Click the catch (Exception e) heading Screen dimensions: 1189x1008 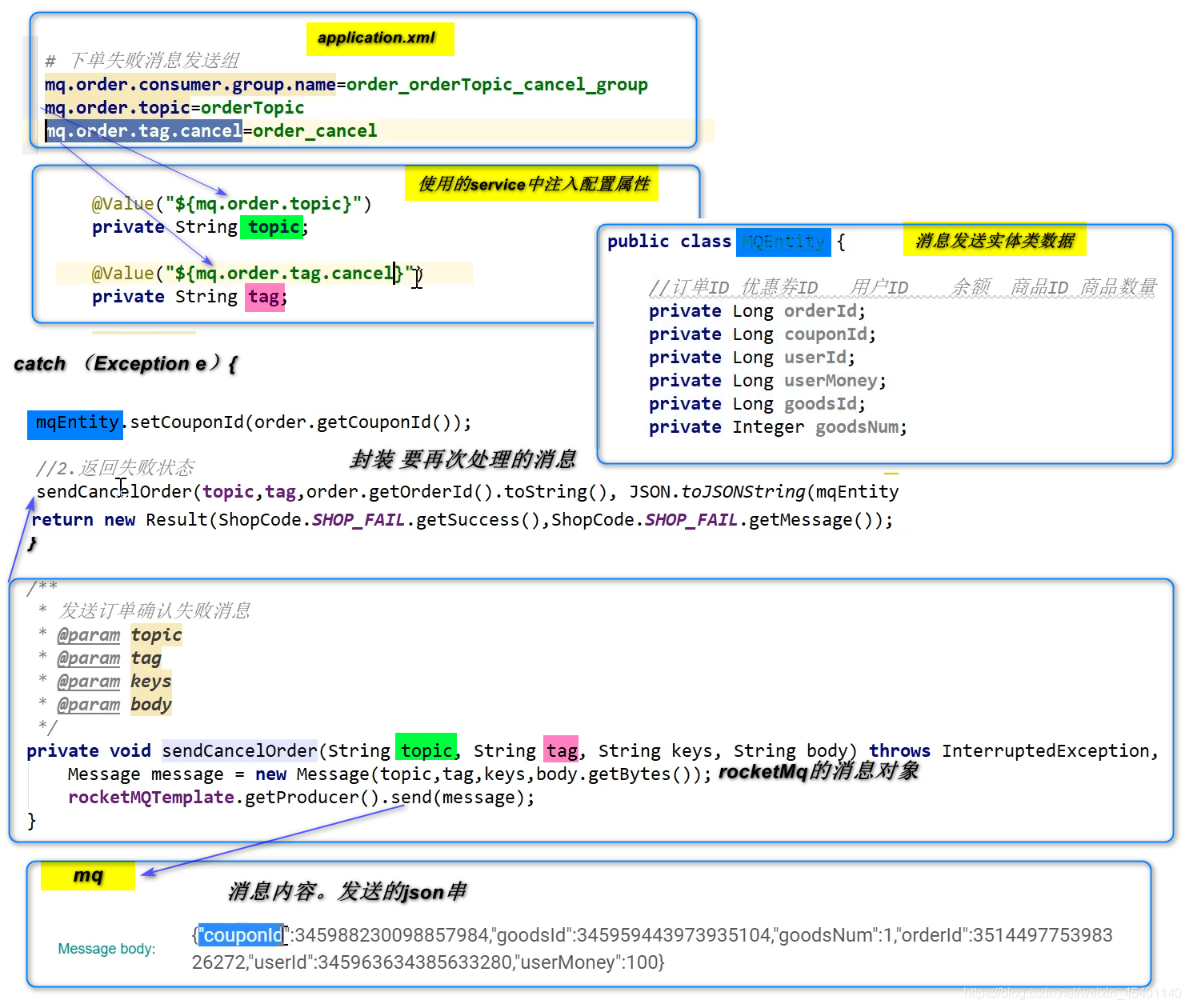[126, 364]
